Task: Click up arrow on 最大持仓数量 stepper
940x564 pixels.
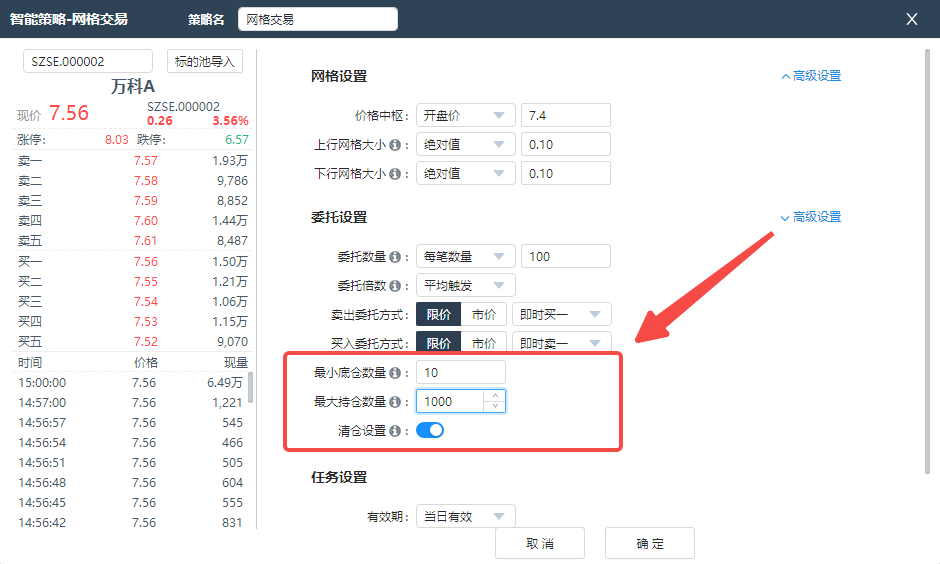Action: point(495,396)
